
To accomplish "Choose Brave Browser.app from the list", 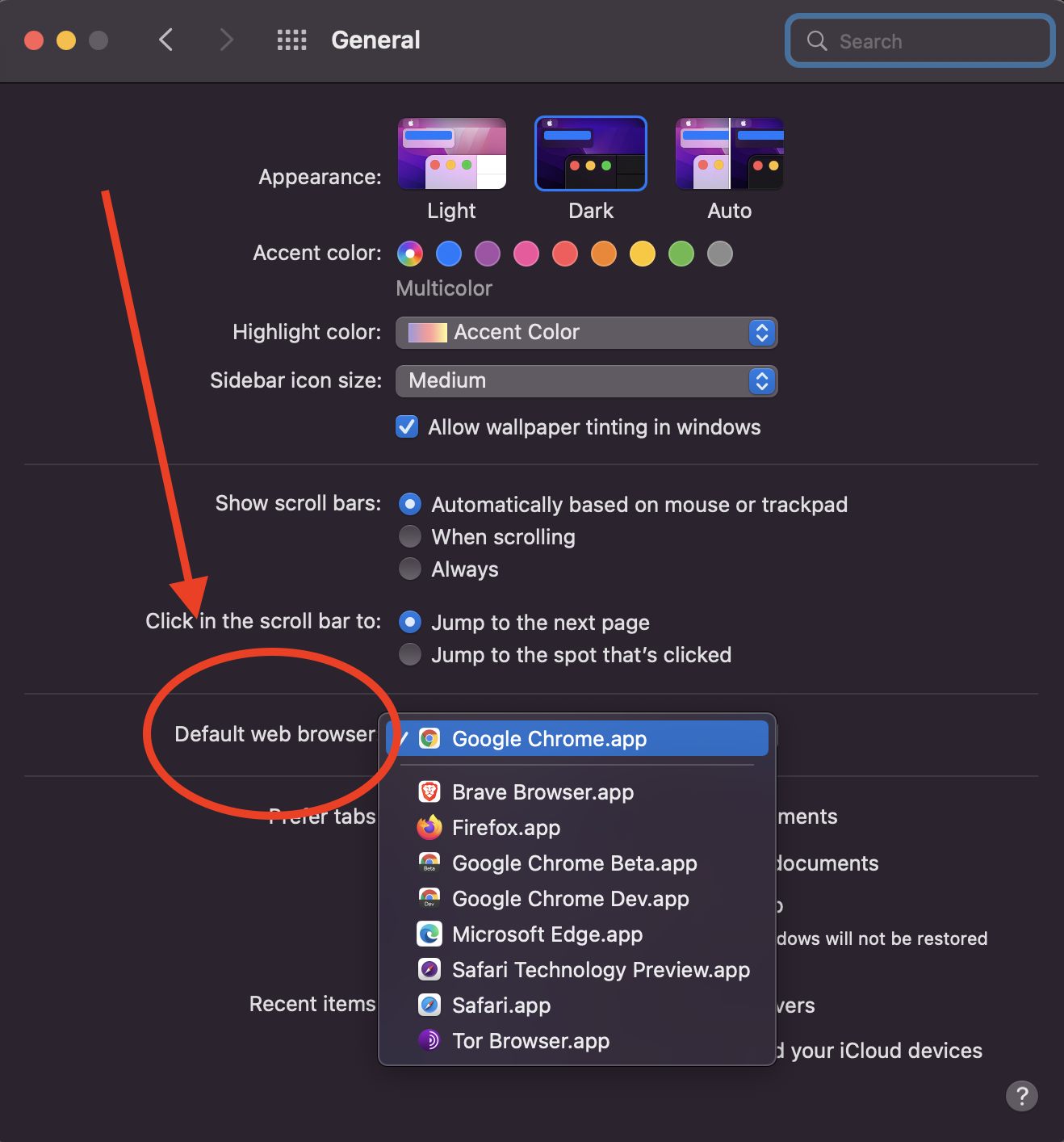I will [x=577, y=791].
